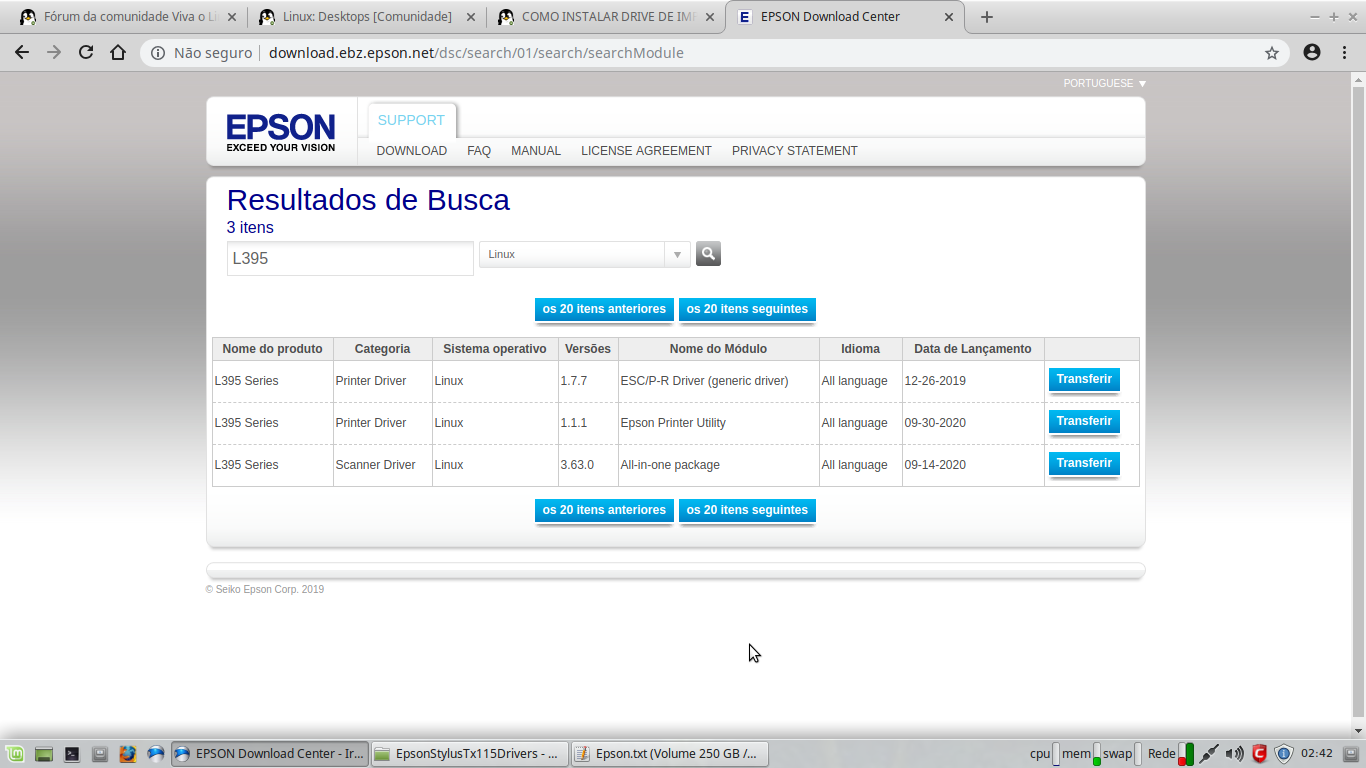Switch to Epson.txt taskbar window
The width and height of the screenshot is (1366, 768).
pos(669,754)
